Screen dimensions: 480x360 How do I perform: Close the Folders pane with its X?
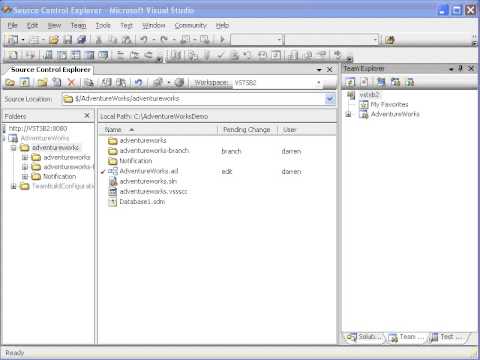click(x=87, y=115)
